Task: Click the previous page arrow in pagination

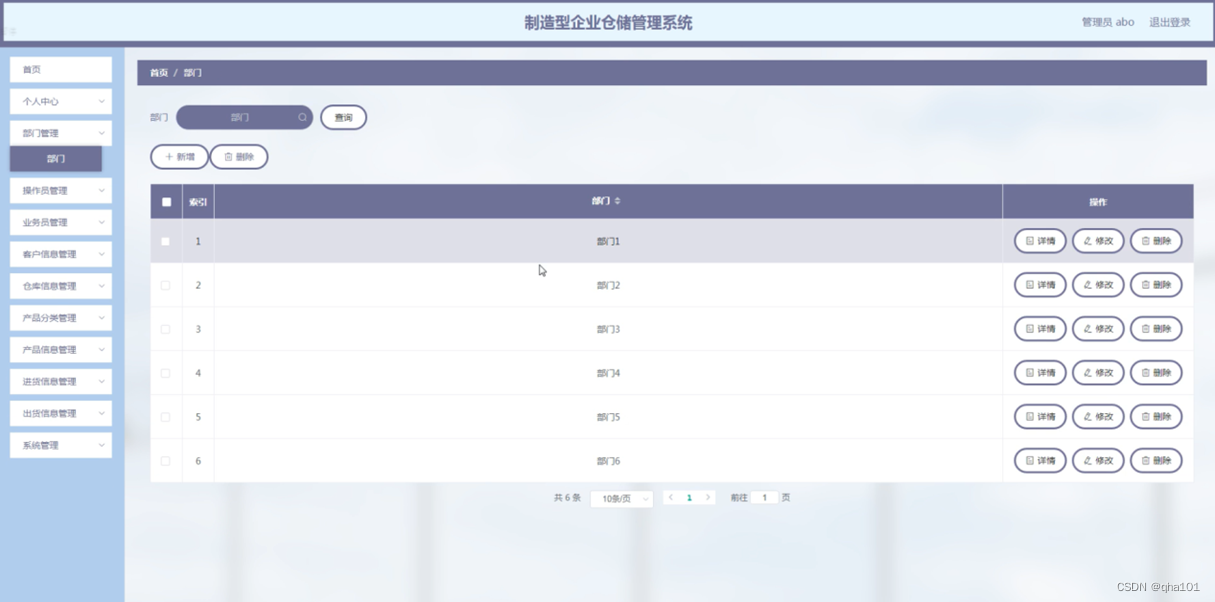Action: (670, 497)
